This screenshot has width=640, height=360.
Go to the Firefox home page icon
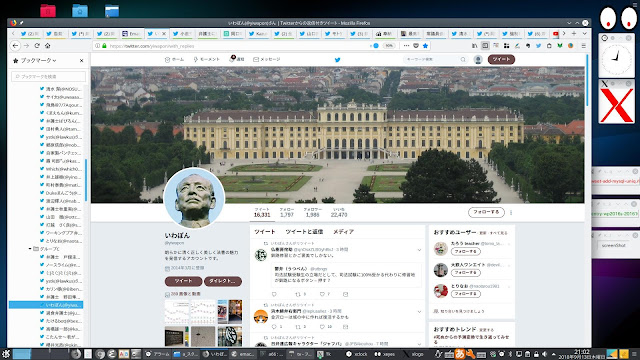[x=47, y=46]
